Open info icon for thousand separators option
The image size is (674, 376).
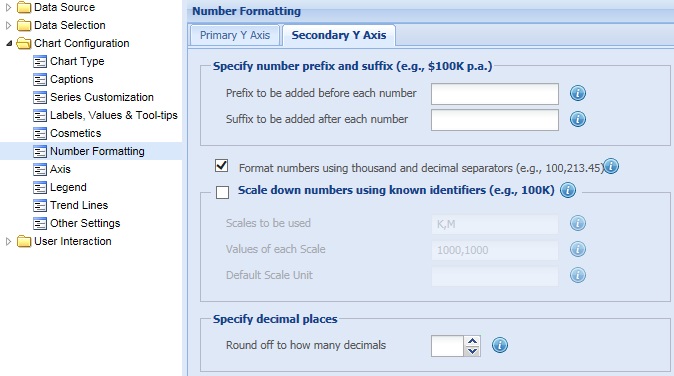click(x=611, y=166)
